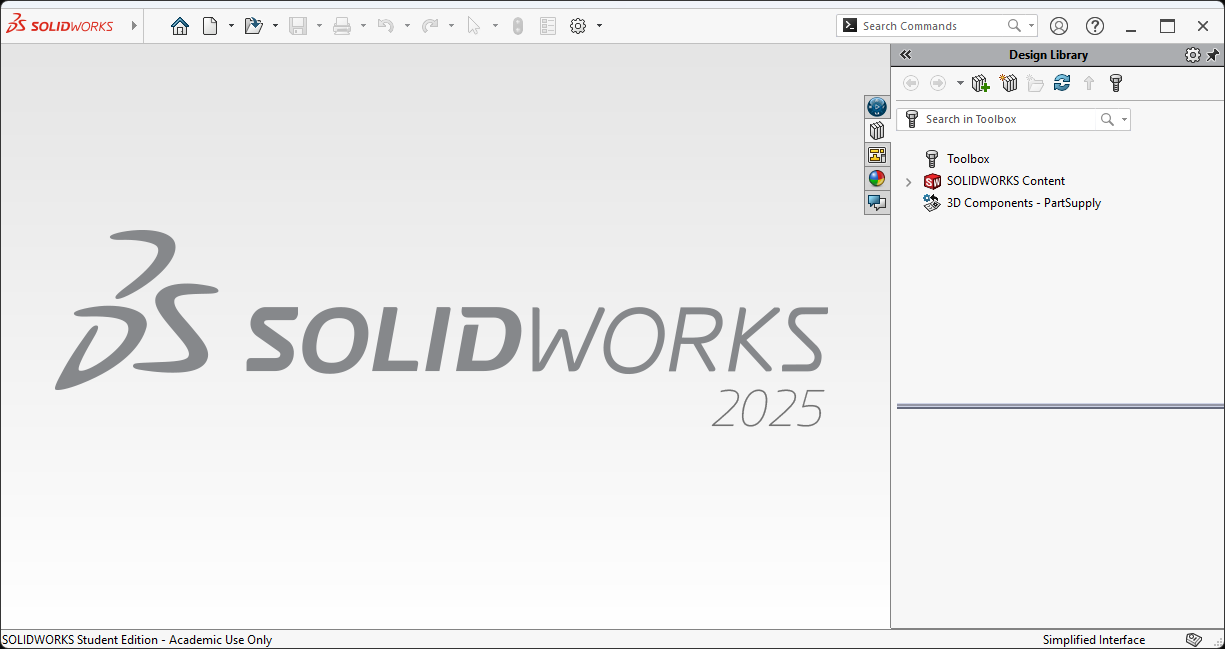The image size is (1225, 649).
Task: Open the Options gear dropdown arrow
Action: [599, 26]
